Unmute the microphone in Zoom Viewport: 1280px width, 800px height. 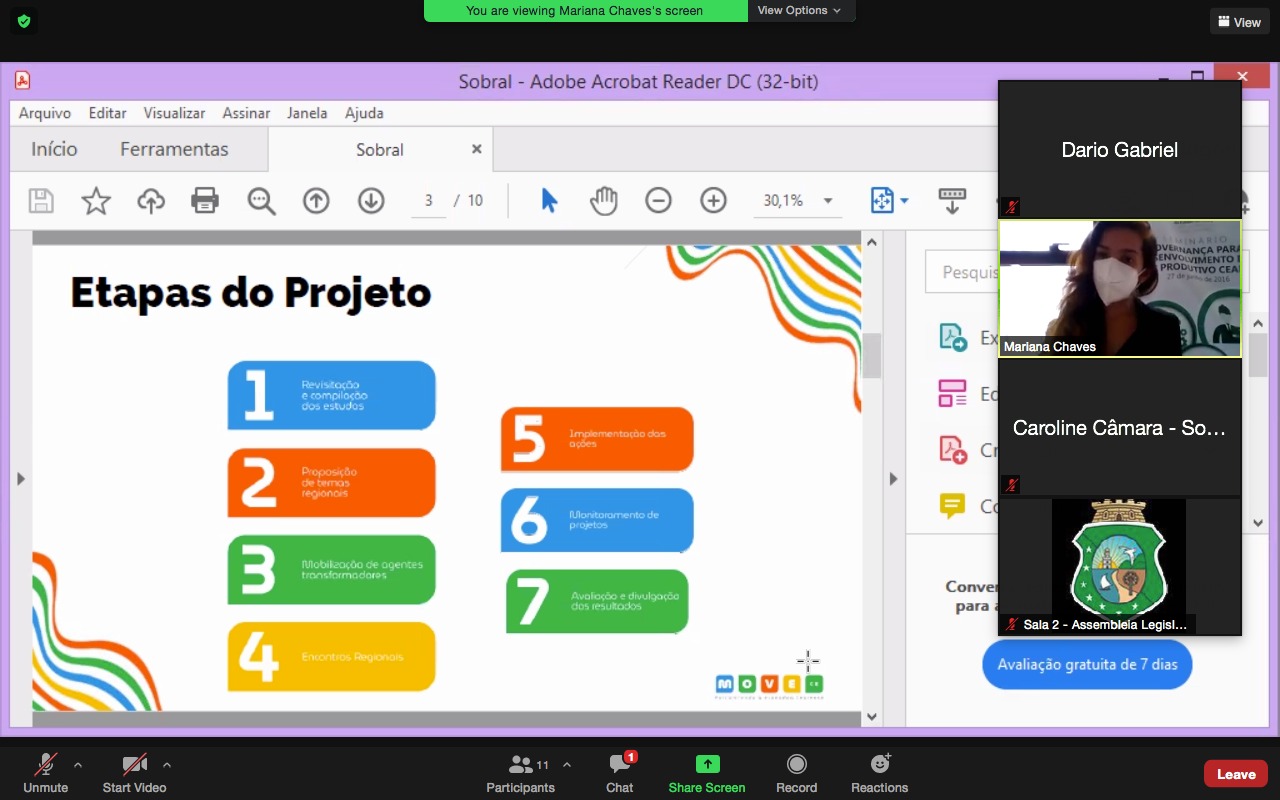pos(46,773)
